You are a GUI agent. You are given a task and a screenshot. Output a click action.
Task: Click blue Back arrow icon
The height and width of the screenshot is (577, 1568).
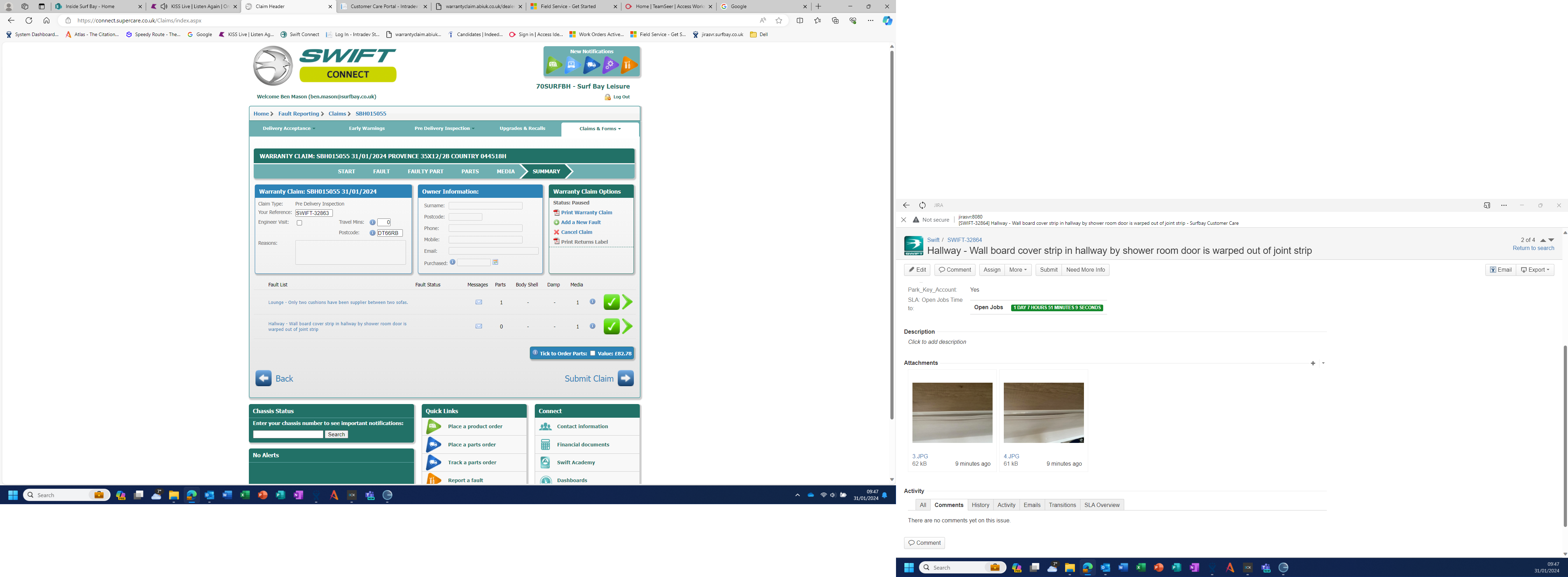264,378
